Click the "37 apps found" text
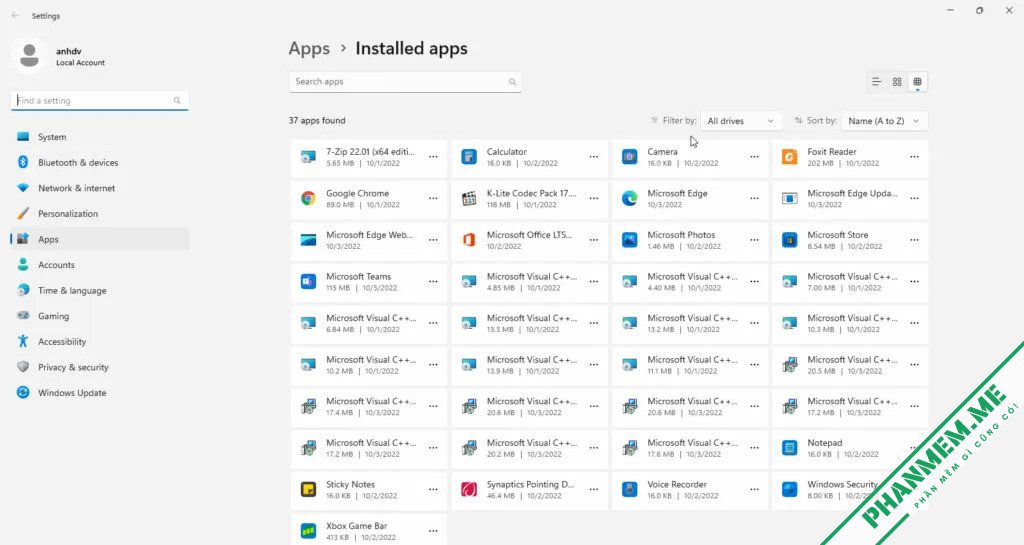Viewport: 1024px width, 545px height. coord(317,121)
